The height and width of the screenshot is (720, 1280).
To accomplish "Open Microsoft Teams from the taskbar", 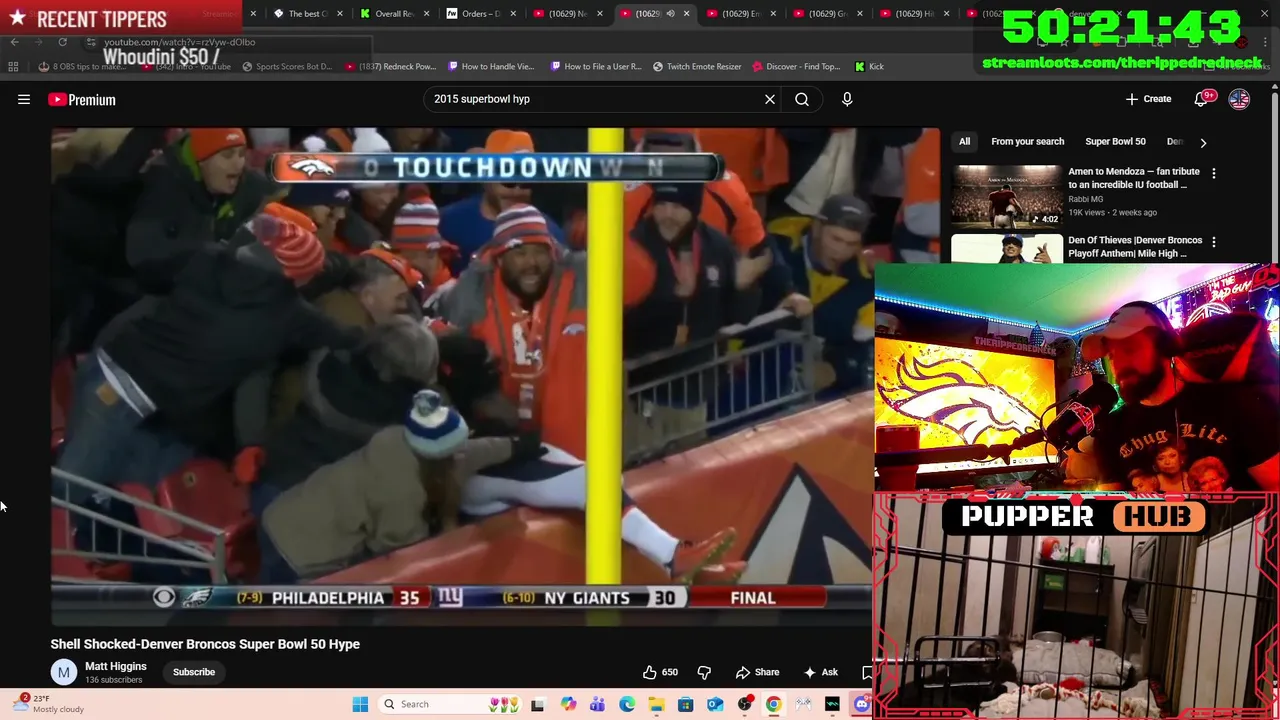I will coord(597,704).
